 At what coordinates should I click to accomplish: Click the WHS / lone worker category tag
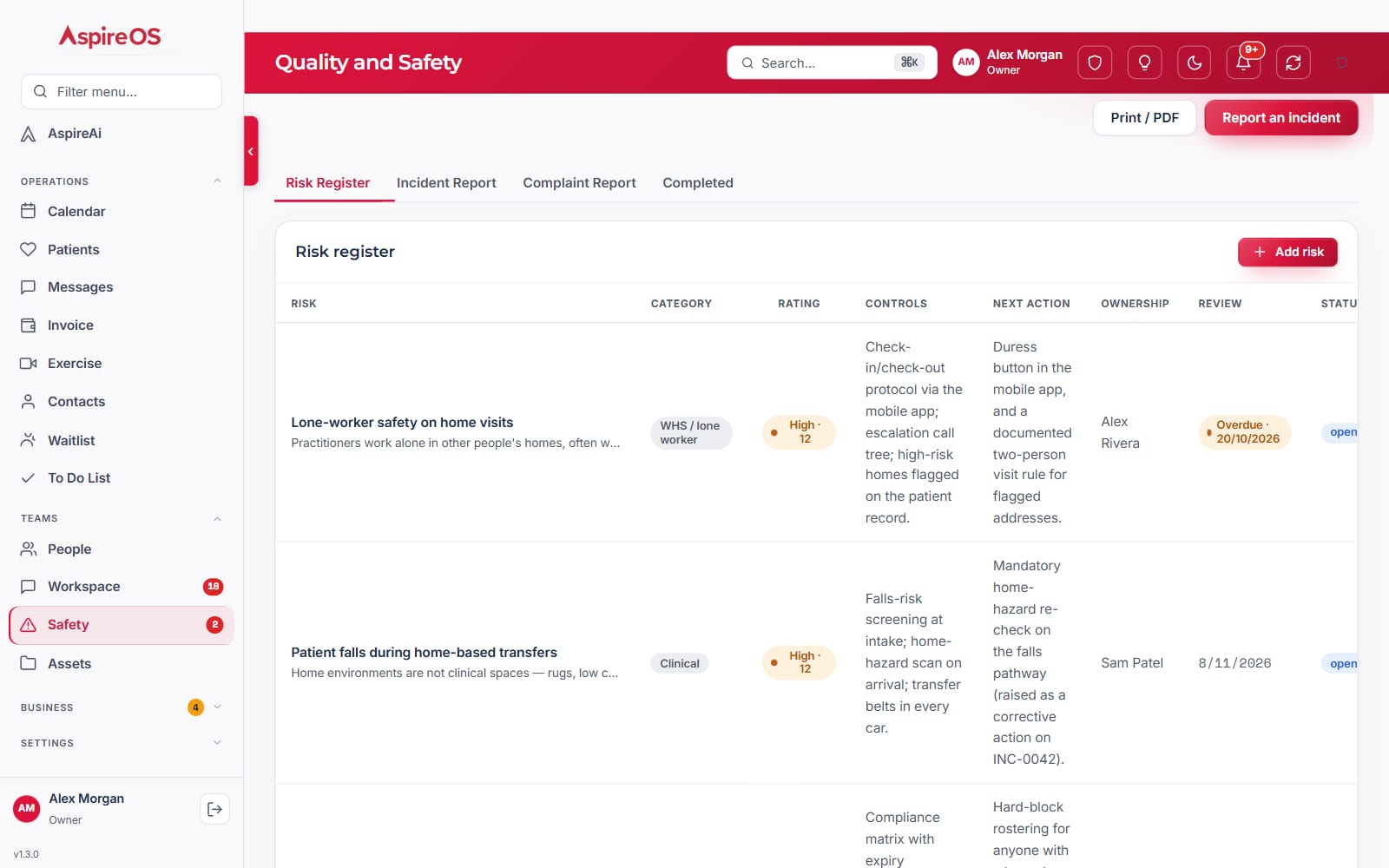(x=691, y=432)
